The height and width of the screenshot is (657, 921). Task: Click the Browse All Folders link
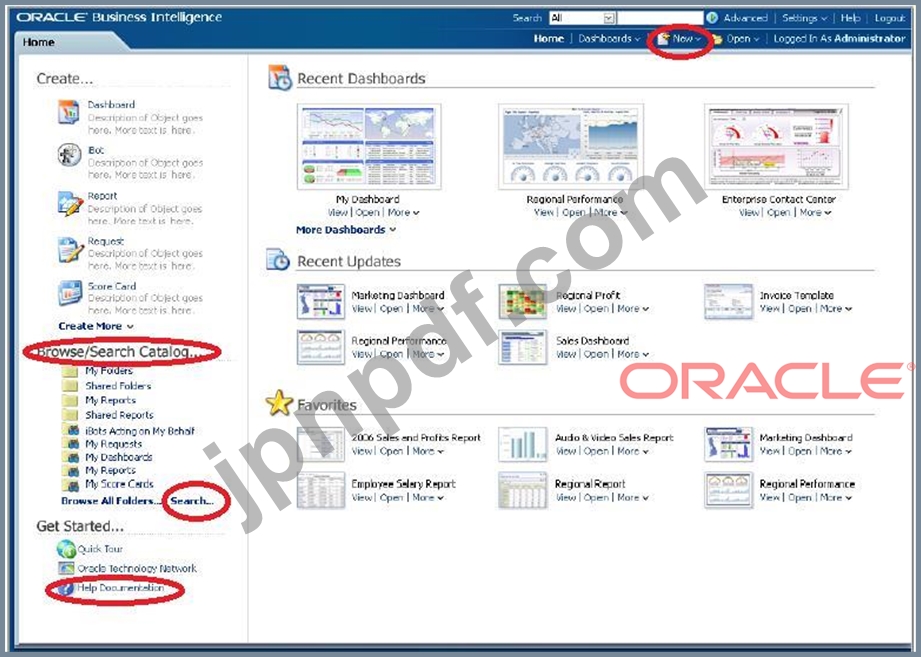pyautogui.click(x=111, y=500)
